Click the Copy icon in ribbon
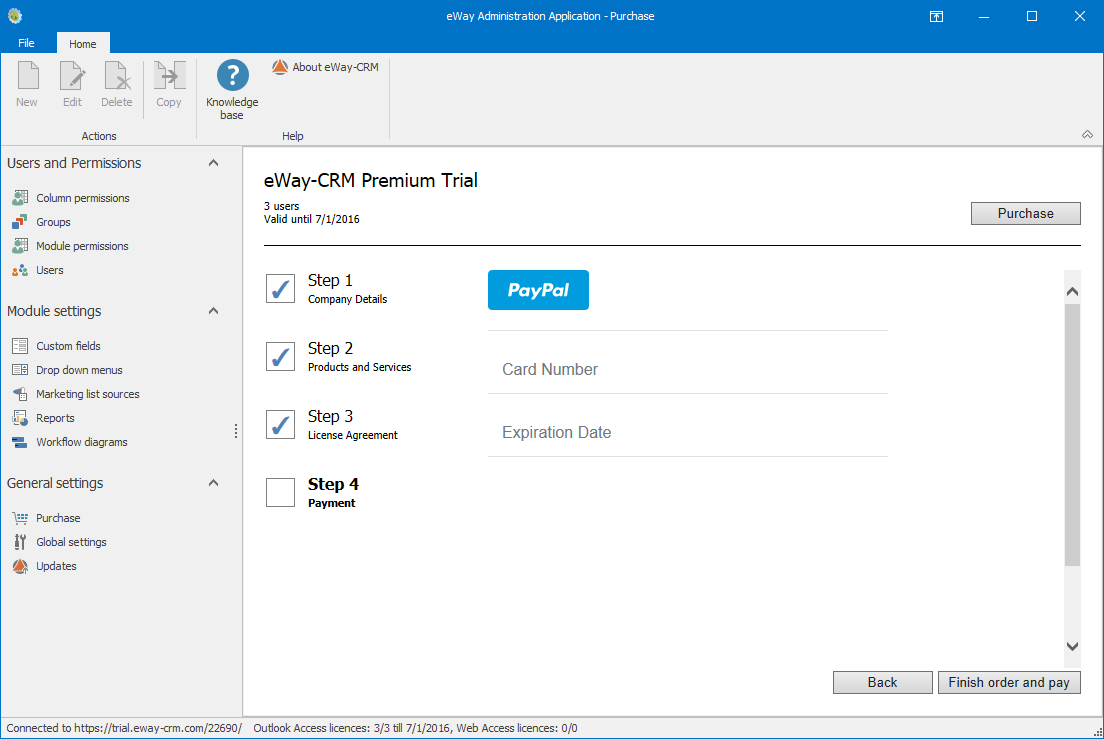The height and width of the screenshot is (739, 1104). 170,76
